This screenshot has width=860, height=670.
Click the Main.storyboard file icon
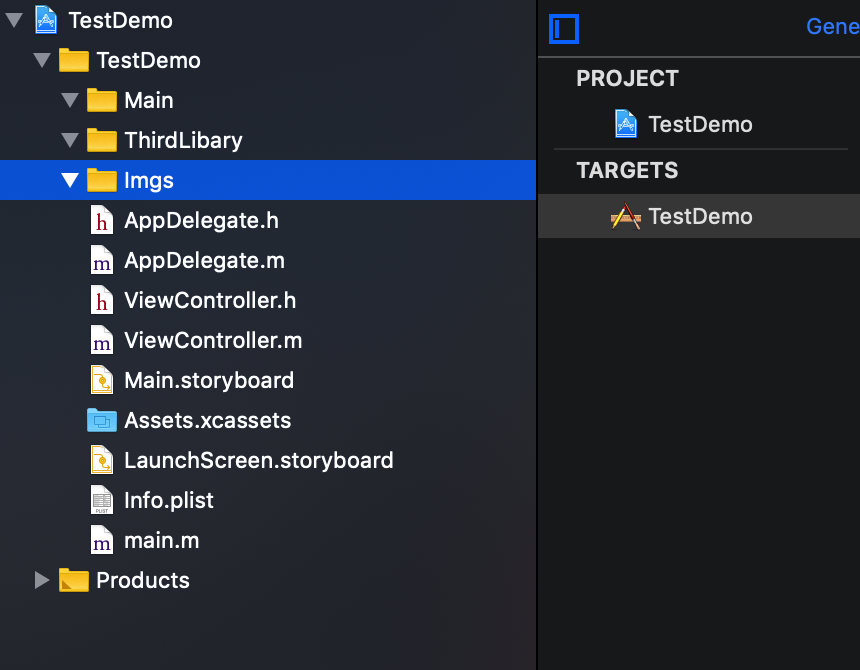(x=101, y=380)
